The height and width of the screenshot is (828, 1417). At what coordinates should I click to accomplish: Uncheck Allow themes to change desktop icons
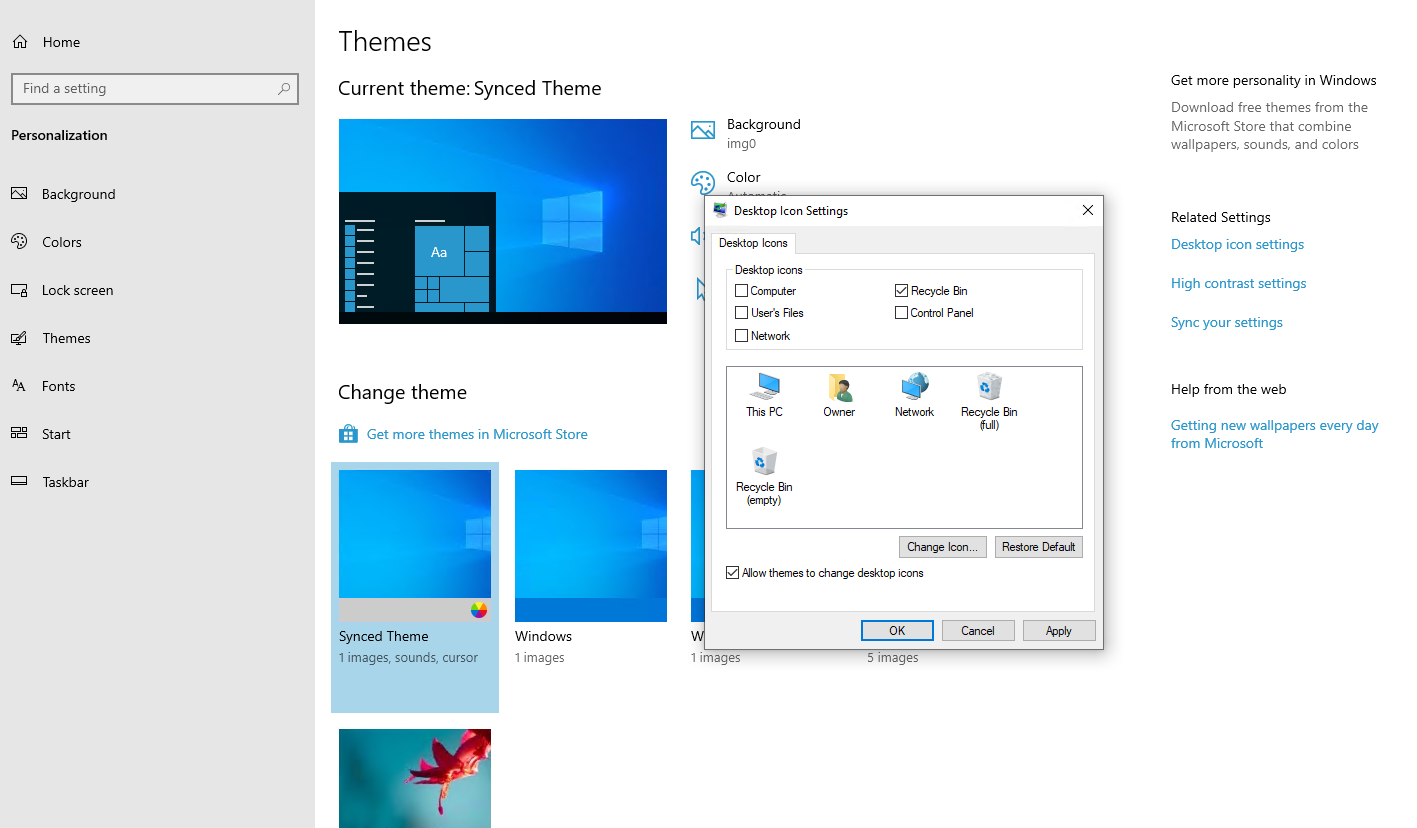tap(733, 571)
